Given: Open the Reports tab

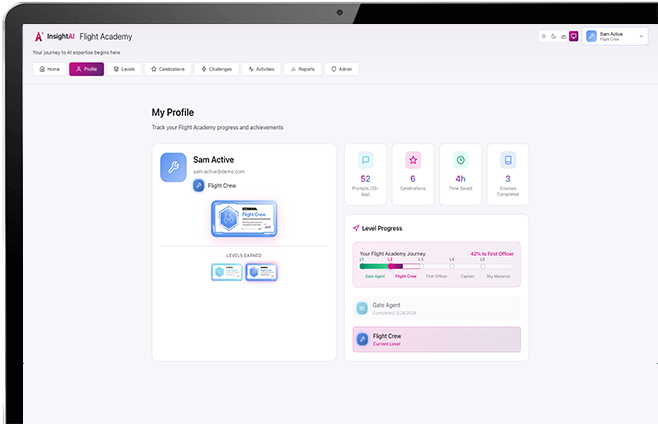Looking at the screenshot, I should [x=301, y=69].
